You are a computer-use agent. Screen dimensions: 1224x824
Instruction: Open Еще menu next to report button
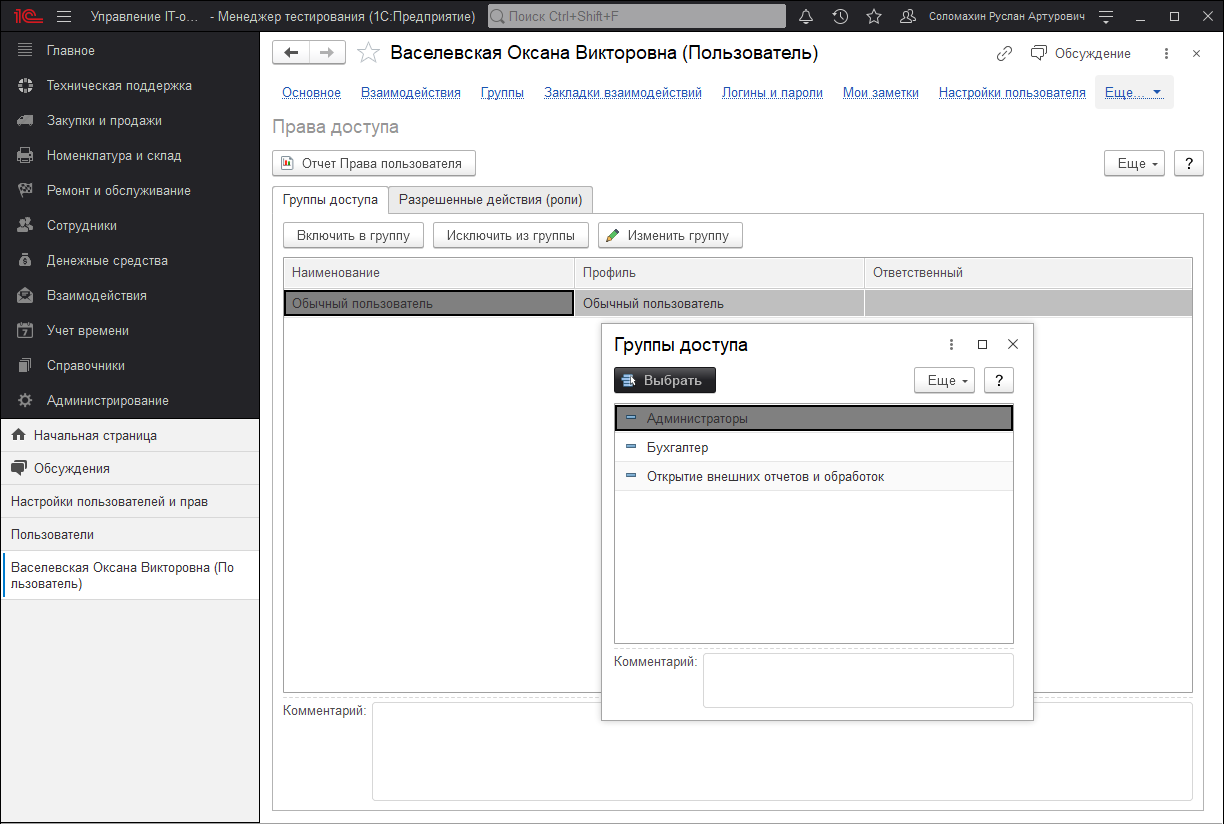pyautogui.click(x=1134, y=163)
